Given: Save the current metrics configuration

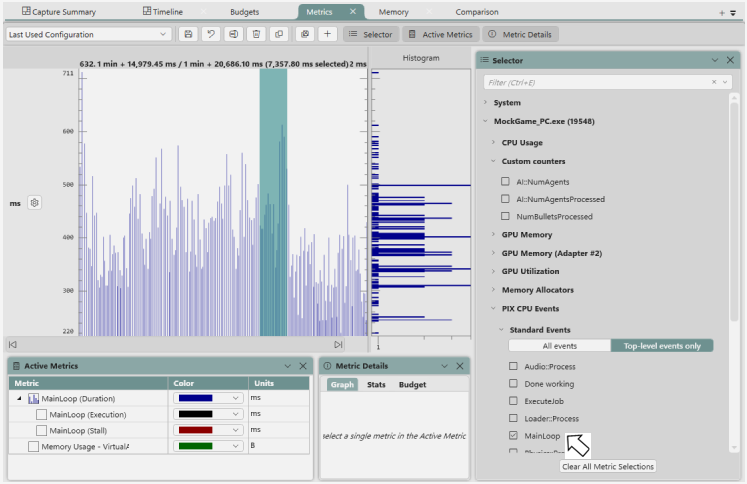Looking at the screenshot, I should coord(188,34).
